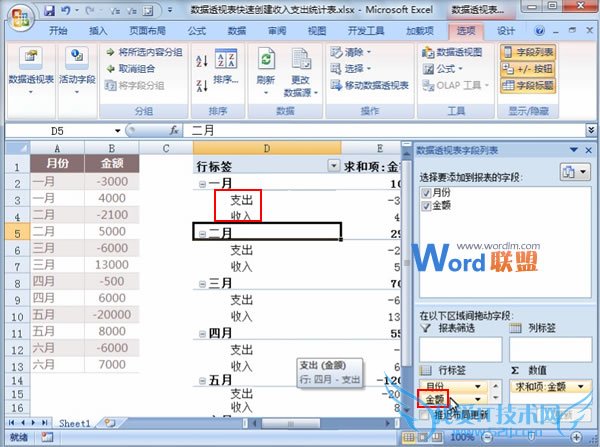Select cell B7 with value 13000
The image size is (600, 447).
coord(111,265)
